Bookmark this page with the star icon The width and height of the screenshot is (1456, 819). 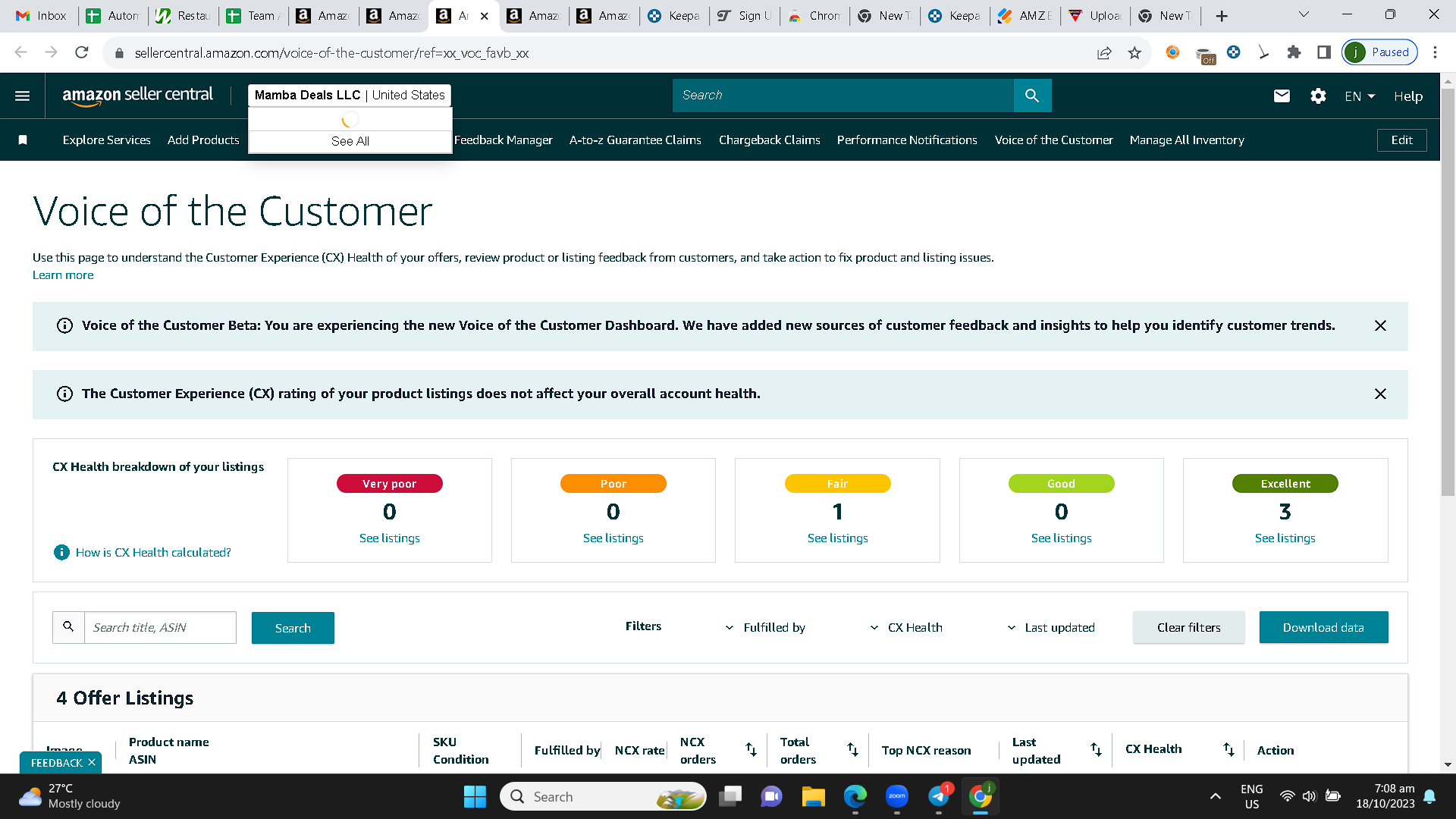pyautogui.click(x=1134, y=52)
